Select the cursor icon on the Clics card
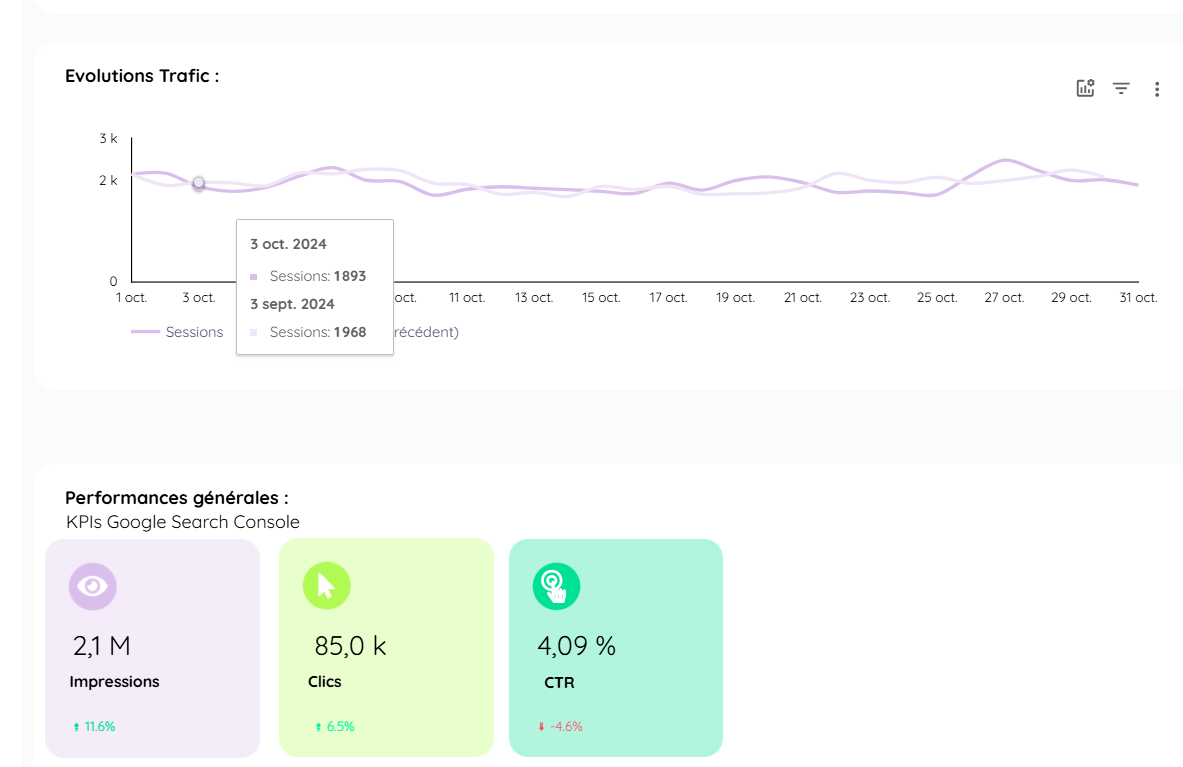This screenshot has width=1183, height=767. [x=326, y=586]
